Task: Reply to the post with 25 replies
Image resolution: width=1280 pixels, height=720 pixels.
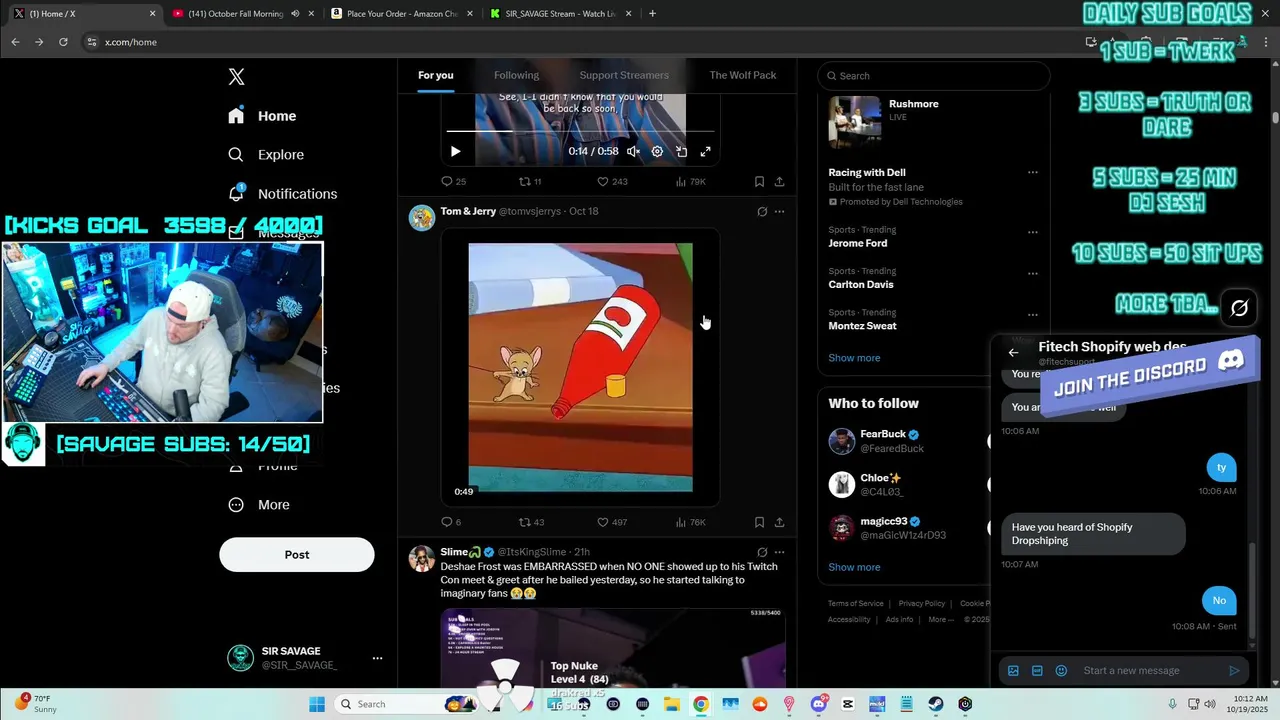Action: [454, 182]
